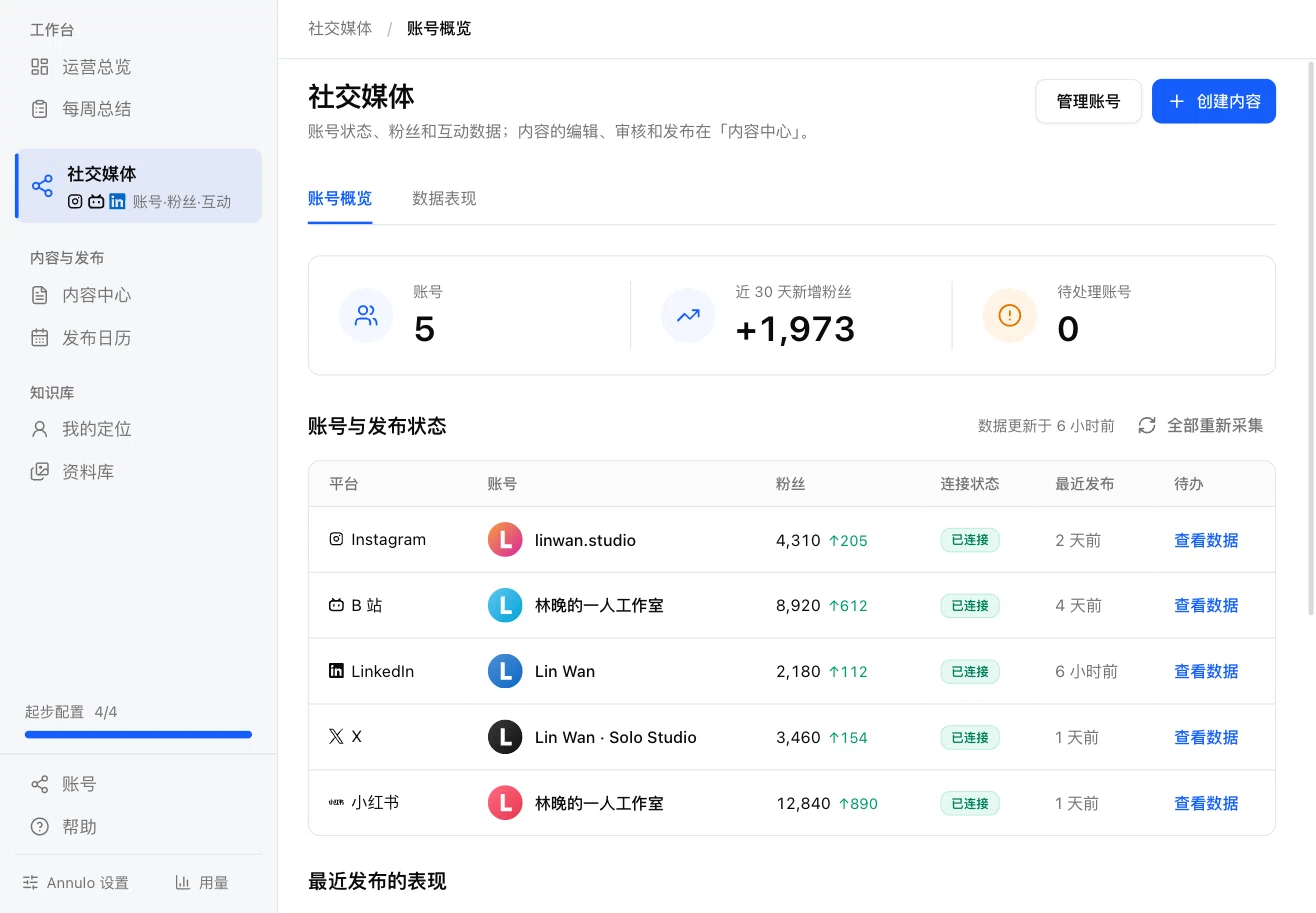The width and height of the screenshot is (1316, 913).
Task: Click the 运营总览 grid icon
Action: (40, 67)
